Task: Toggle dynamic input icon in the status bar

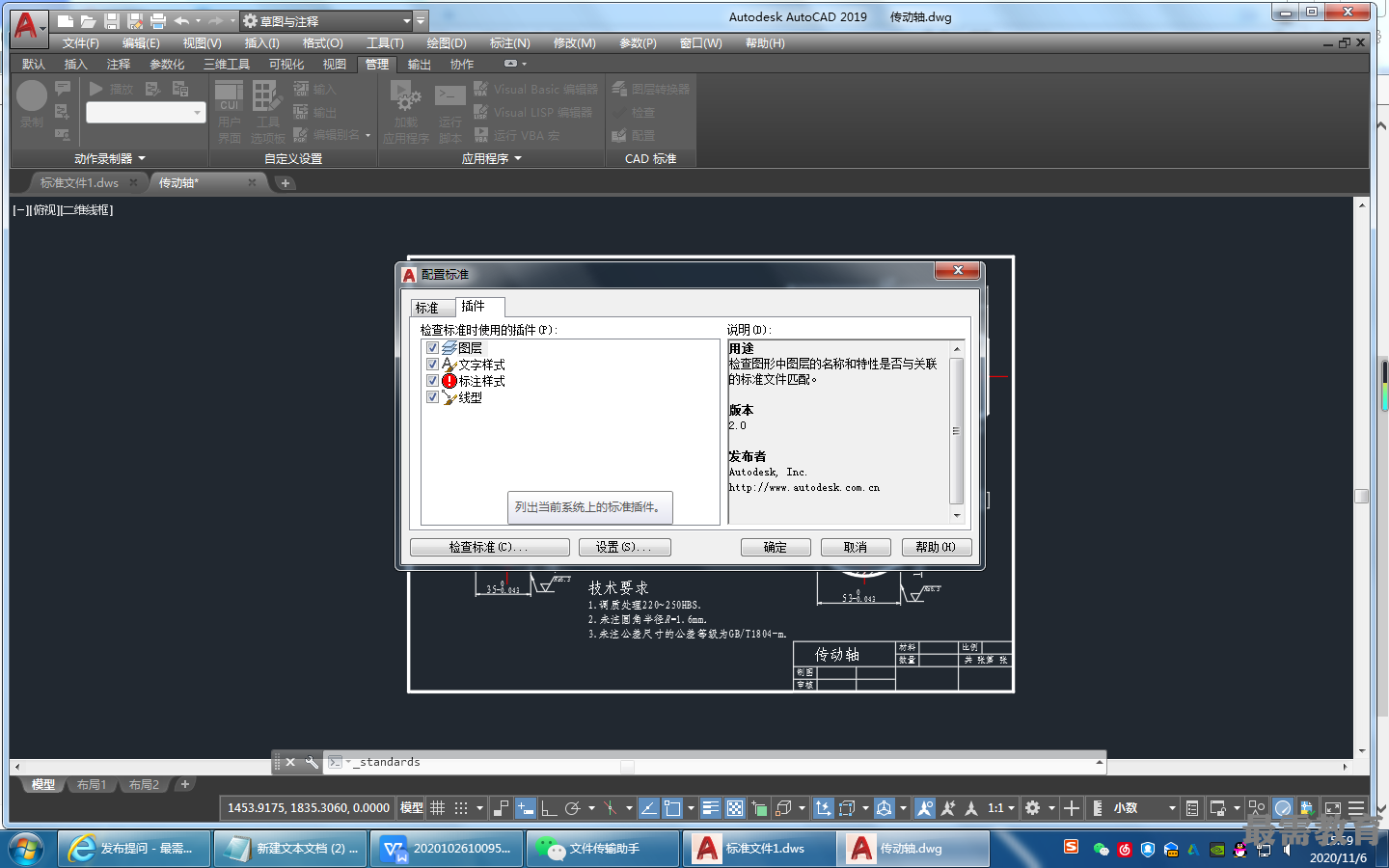Action: coord(526,808)
